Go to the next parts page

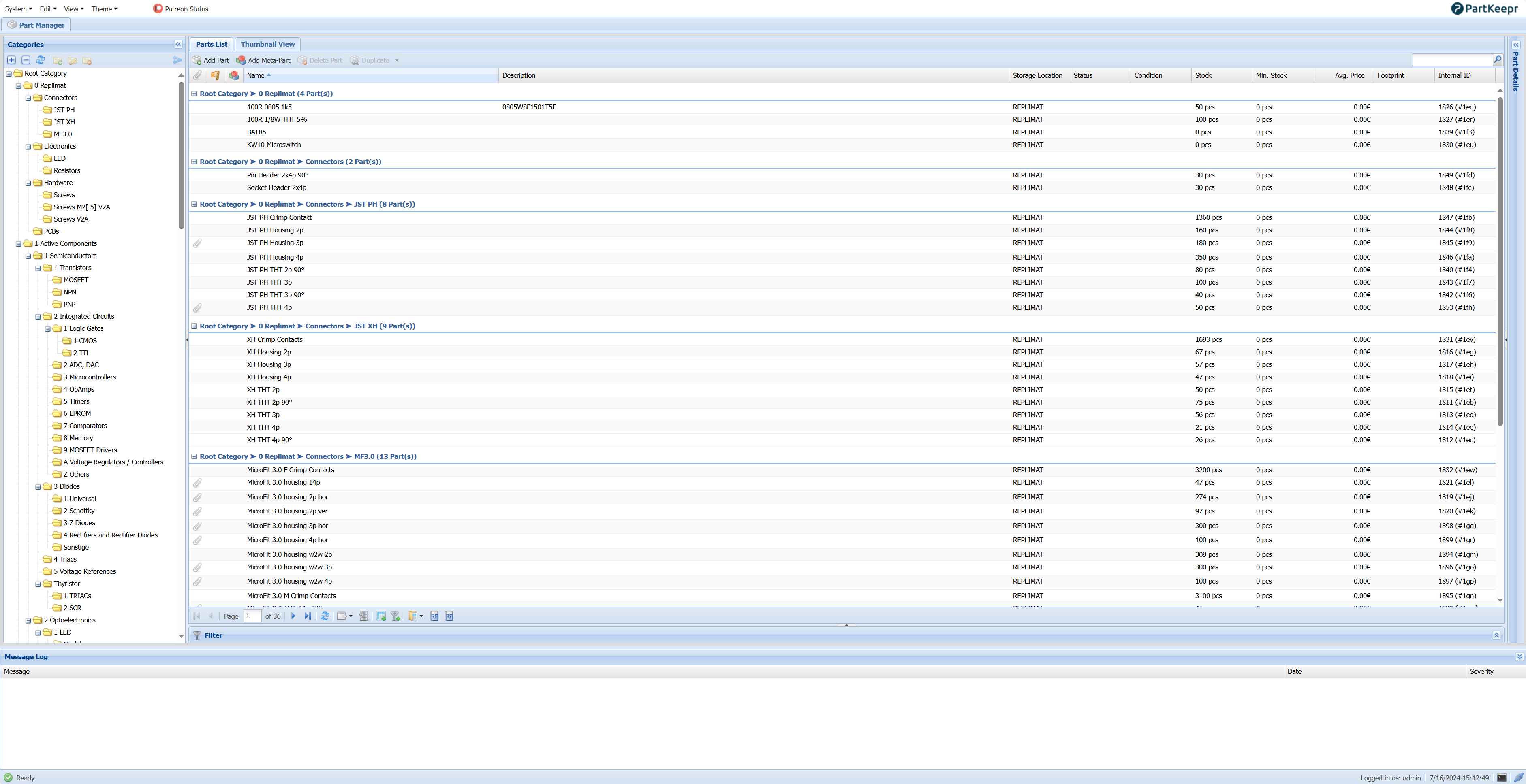coord(293,616)
